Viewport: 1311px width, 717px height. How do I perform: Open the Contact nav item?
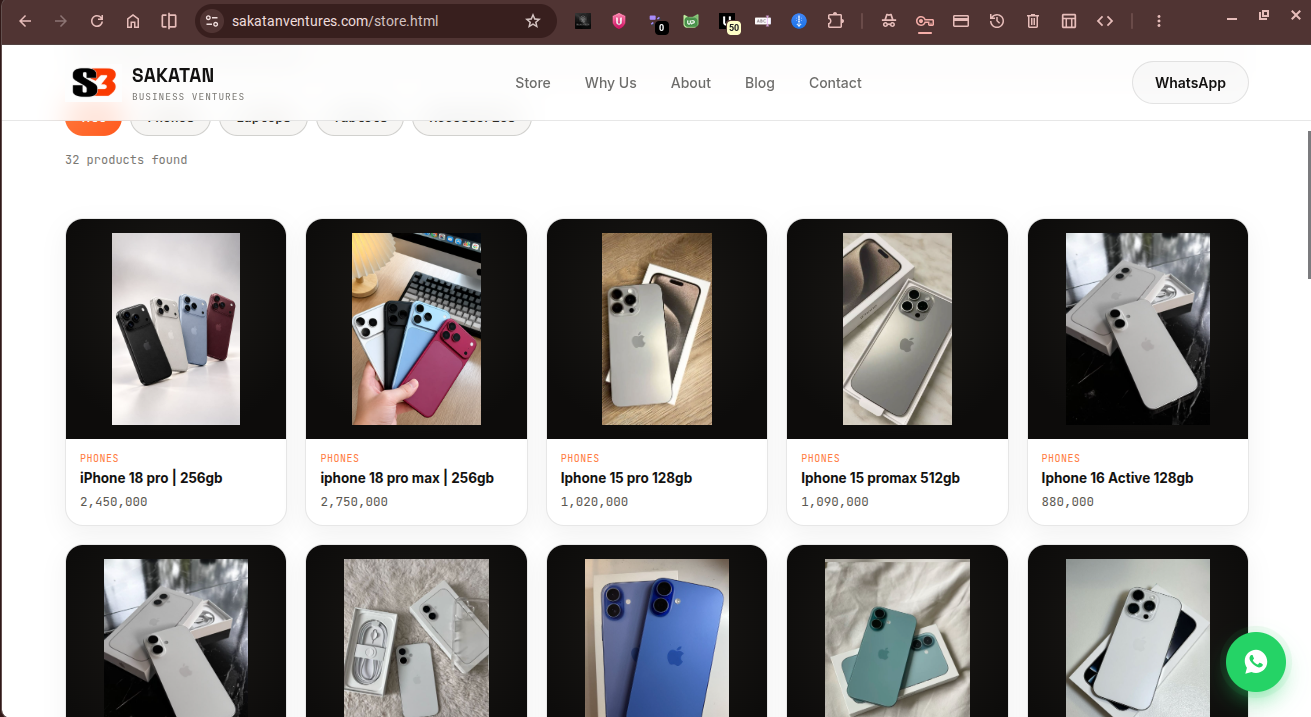tap(835, 83)
